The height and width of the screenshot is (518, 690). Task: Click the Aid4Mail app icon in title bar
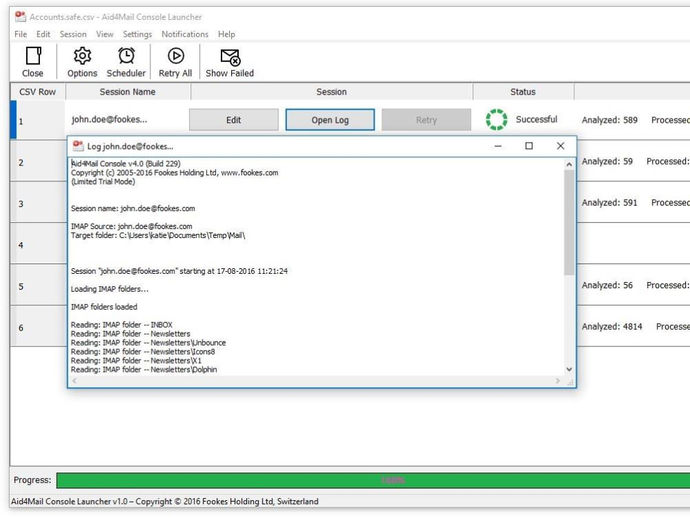click(20, 17)
